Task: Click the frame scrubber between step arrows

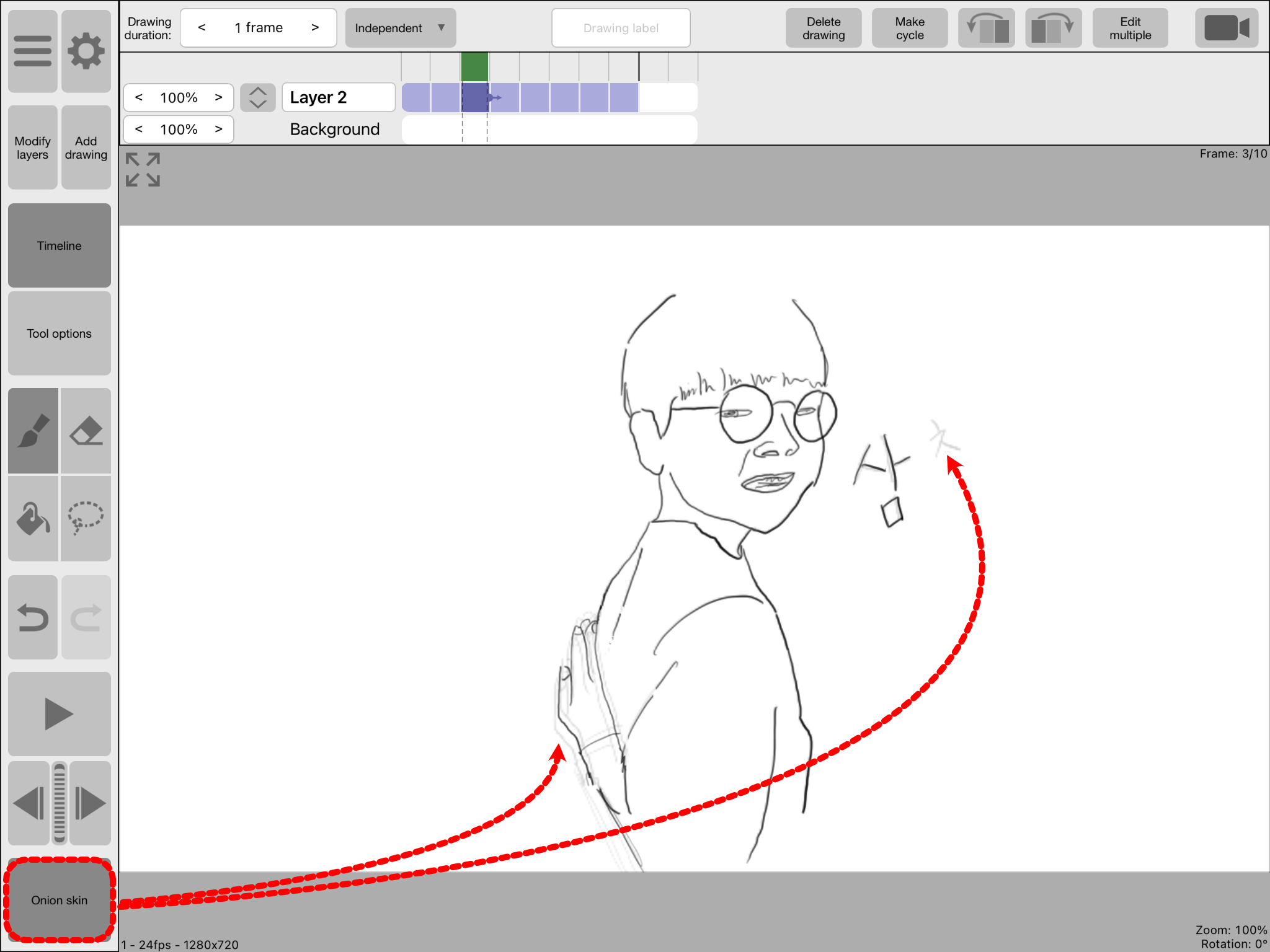Action: pyautogui.click(x=60, y=803)
